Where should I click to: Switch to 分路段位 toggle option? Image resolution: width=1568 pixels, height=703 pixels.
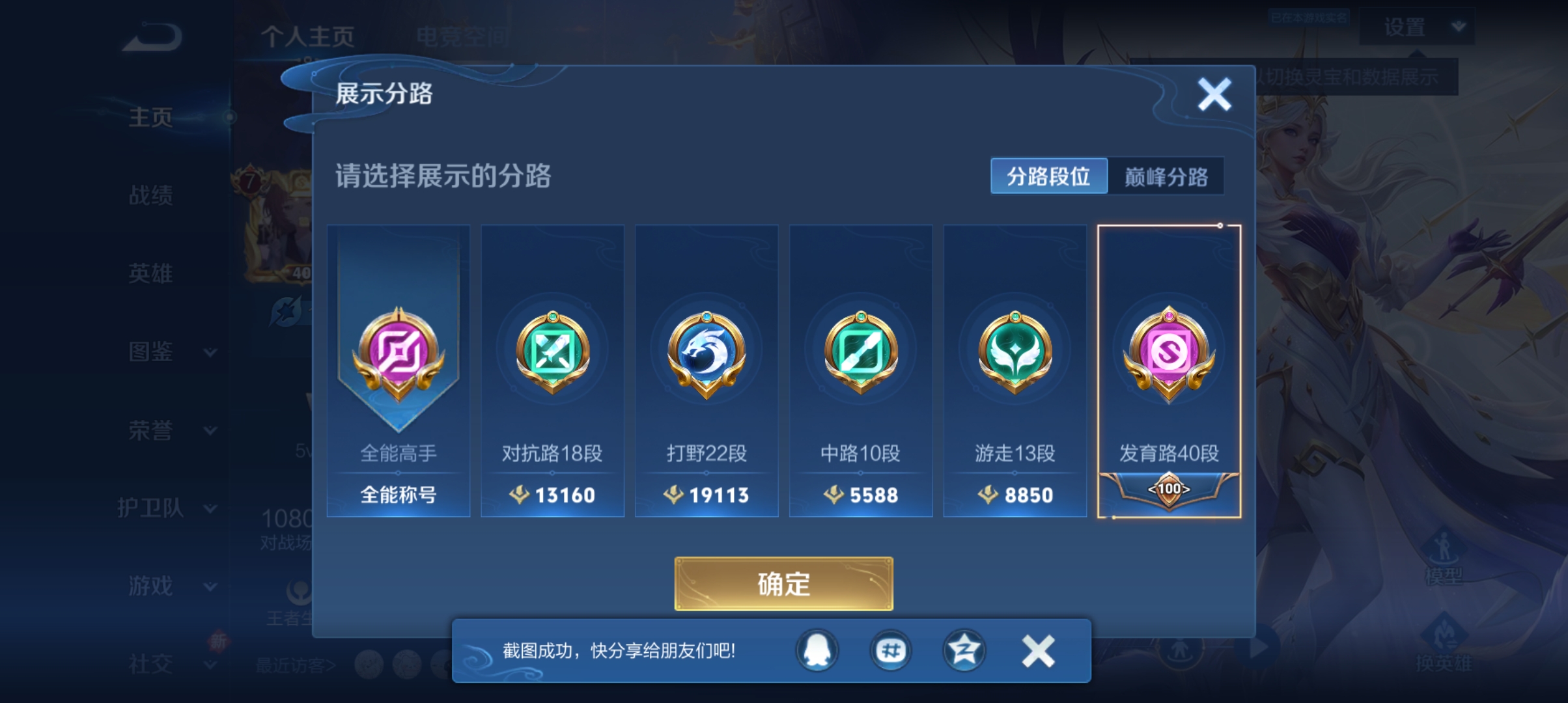1049,176
